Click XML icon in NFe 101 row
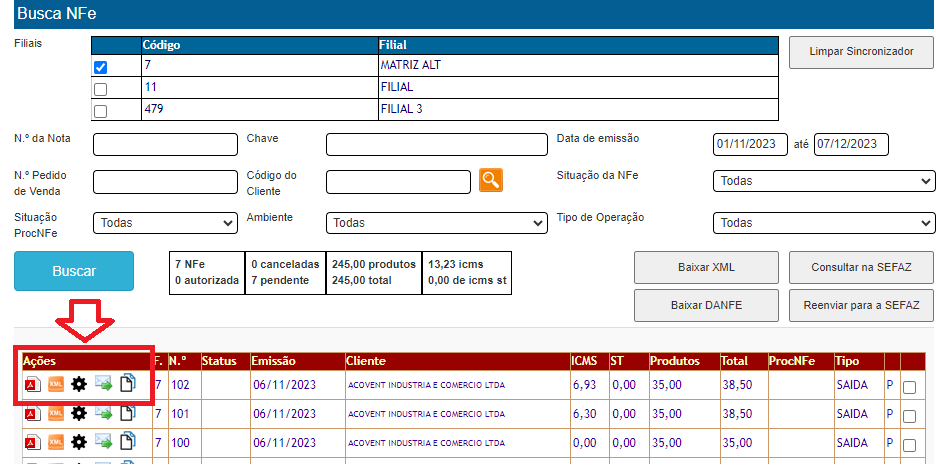The image size is (936, 471). coord(55,413)
